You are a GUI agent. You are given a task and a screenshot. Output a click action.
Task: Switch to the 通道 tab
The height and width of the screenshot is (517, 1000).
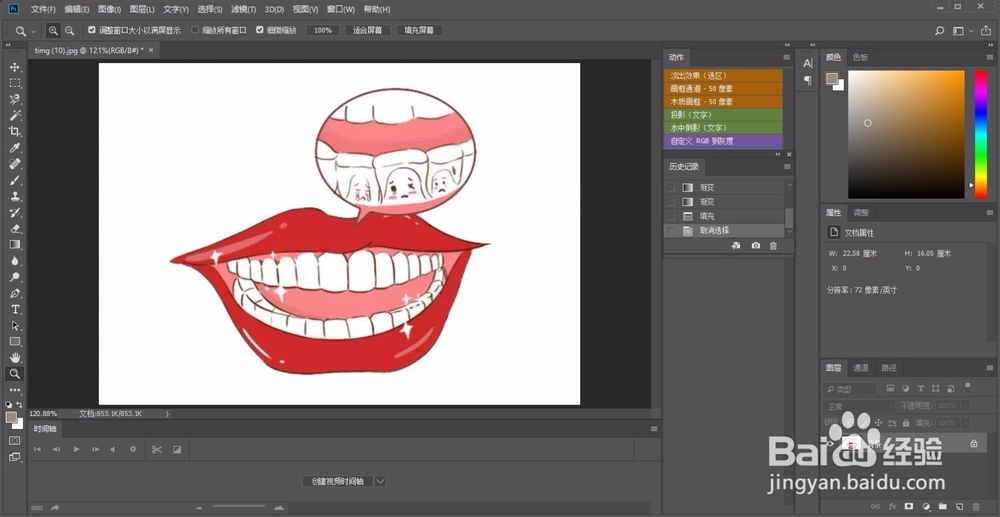point(861,368)
